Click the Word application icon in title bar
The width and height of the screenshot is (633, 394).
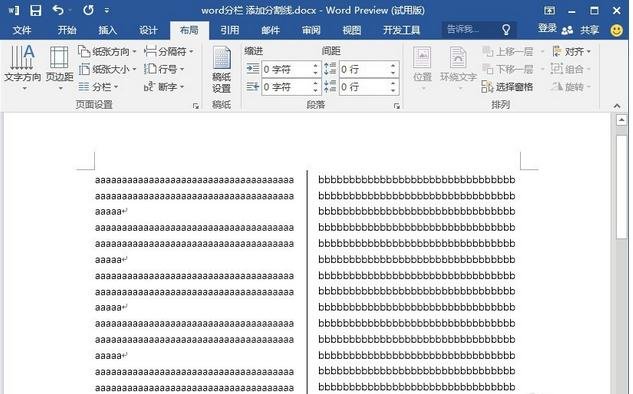(14, 10)
